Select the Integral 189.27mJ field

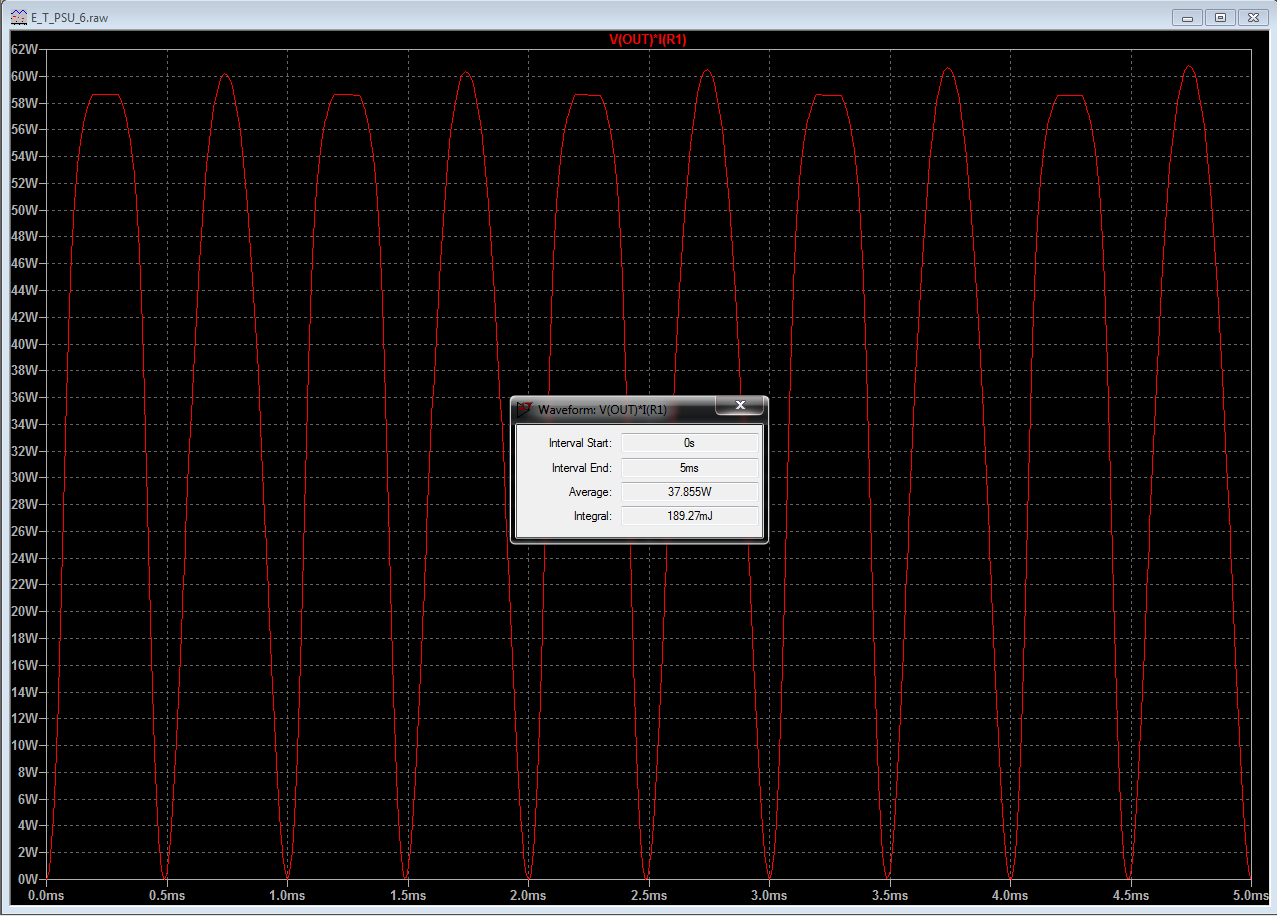point(689,516)
